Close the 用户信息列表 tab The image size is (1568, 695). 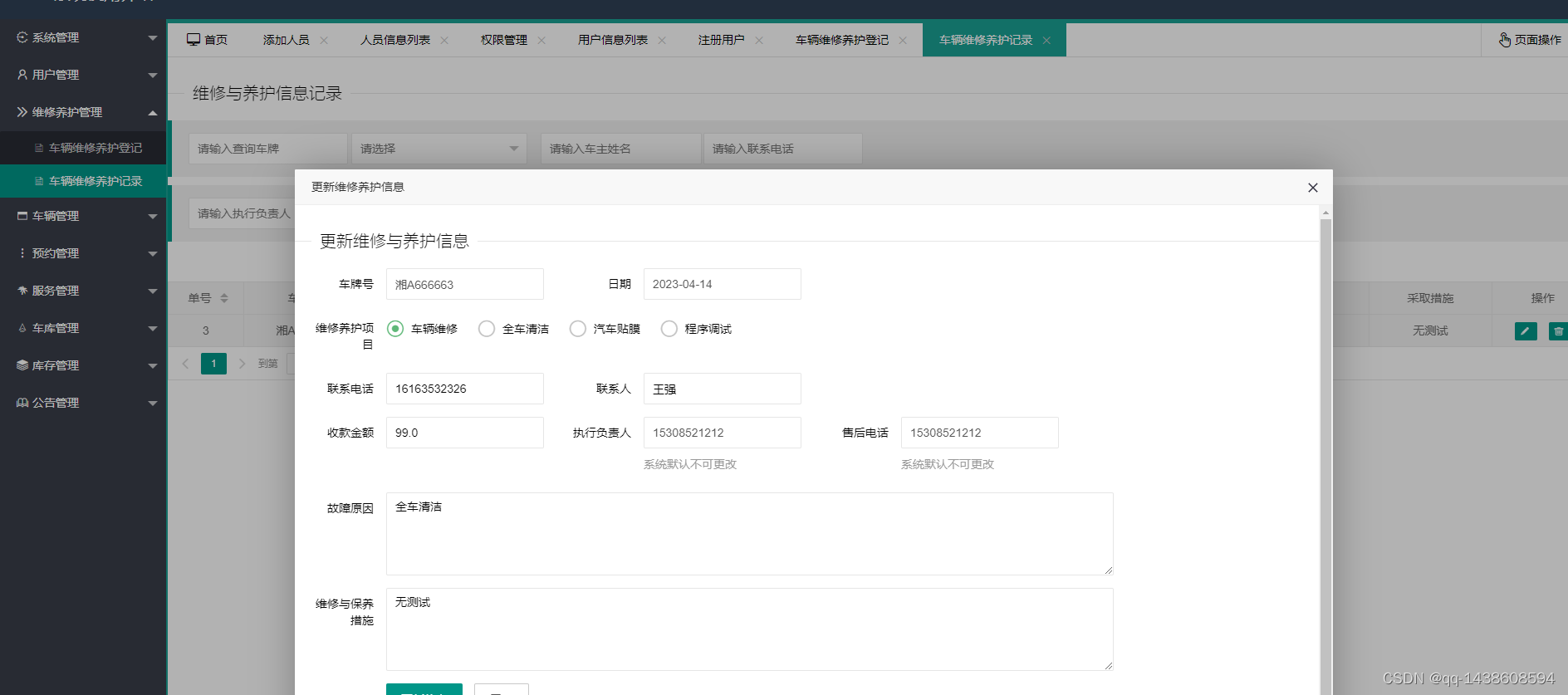(662, 40)
